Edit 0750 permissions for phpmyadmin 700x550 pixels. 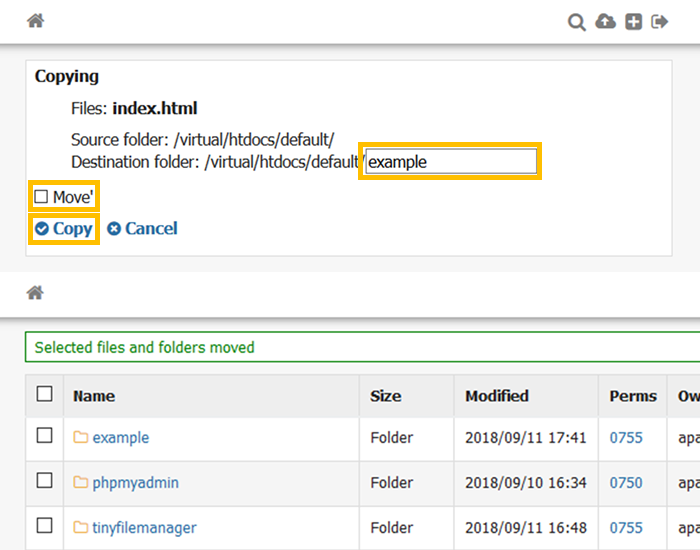tap(626, 482)
